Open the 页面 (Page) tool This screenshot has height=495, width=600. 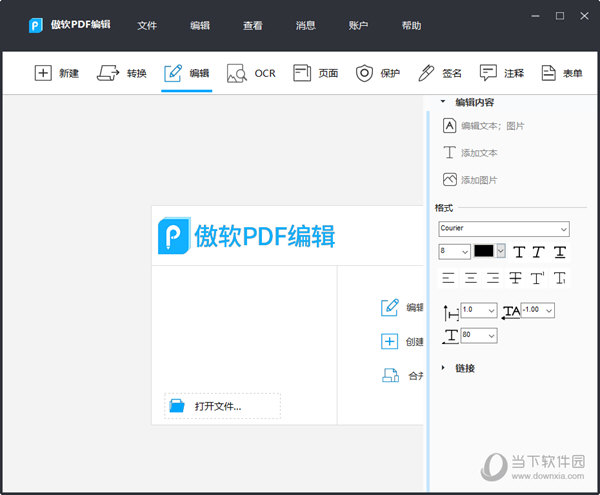click(315, 73)
